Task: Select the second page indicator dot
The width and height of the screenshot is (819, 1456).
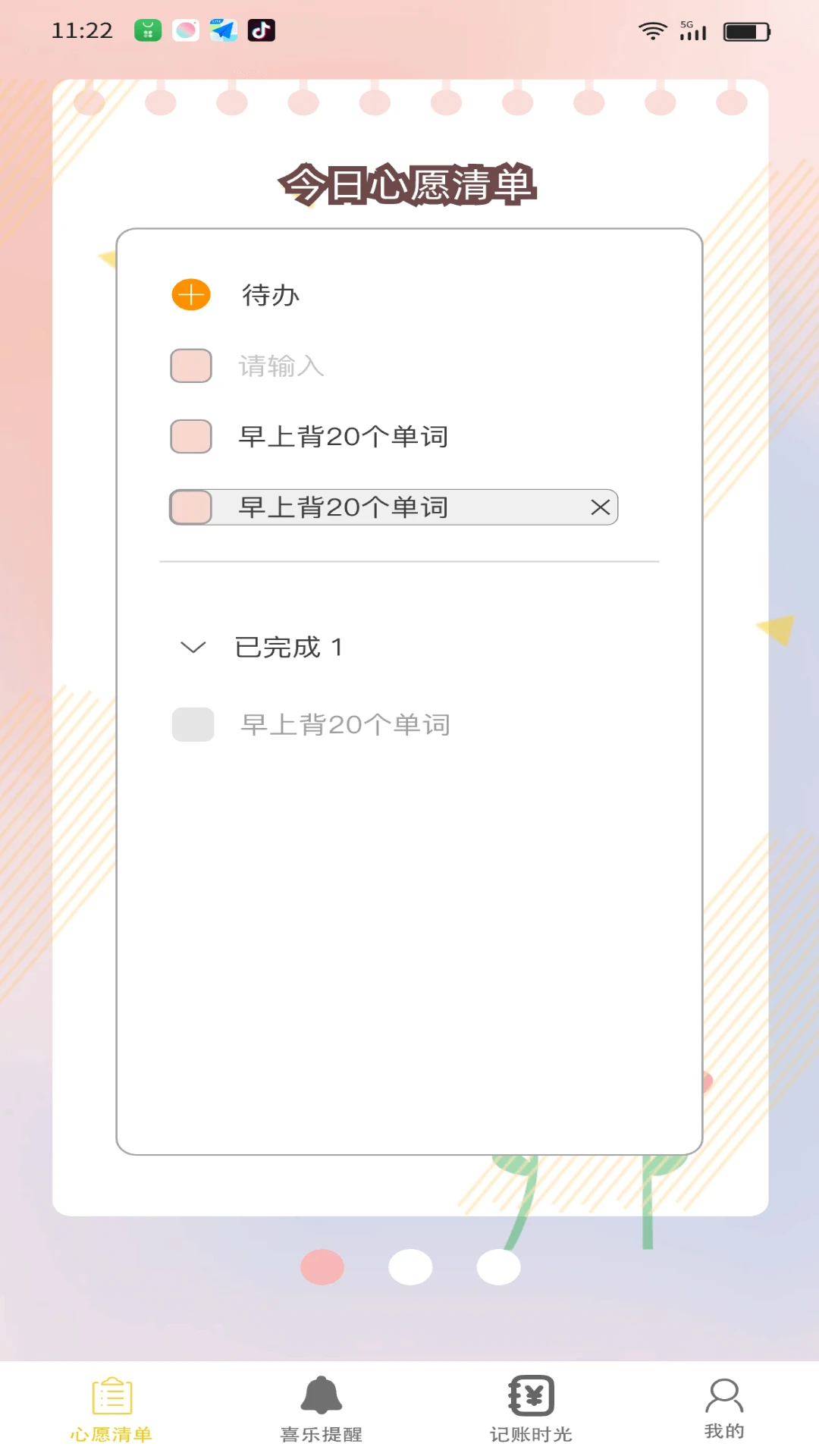Action: tap(410, 1266)
